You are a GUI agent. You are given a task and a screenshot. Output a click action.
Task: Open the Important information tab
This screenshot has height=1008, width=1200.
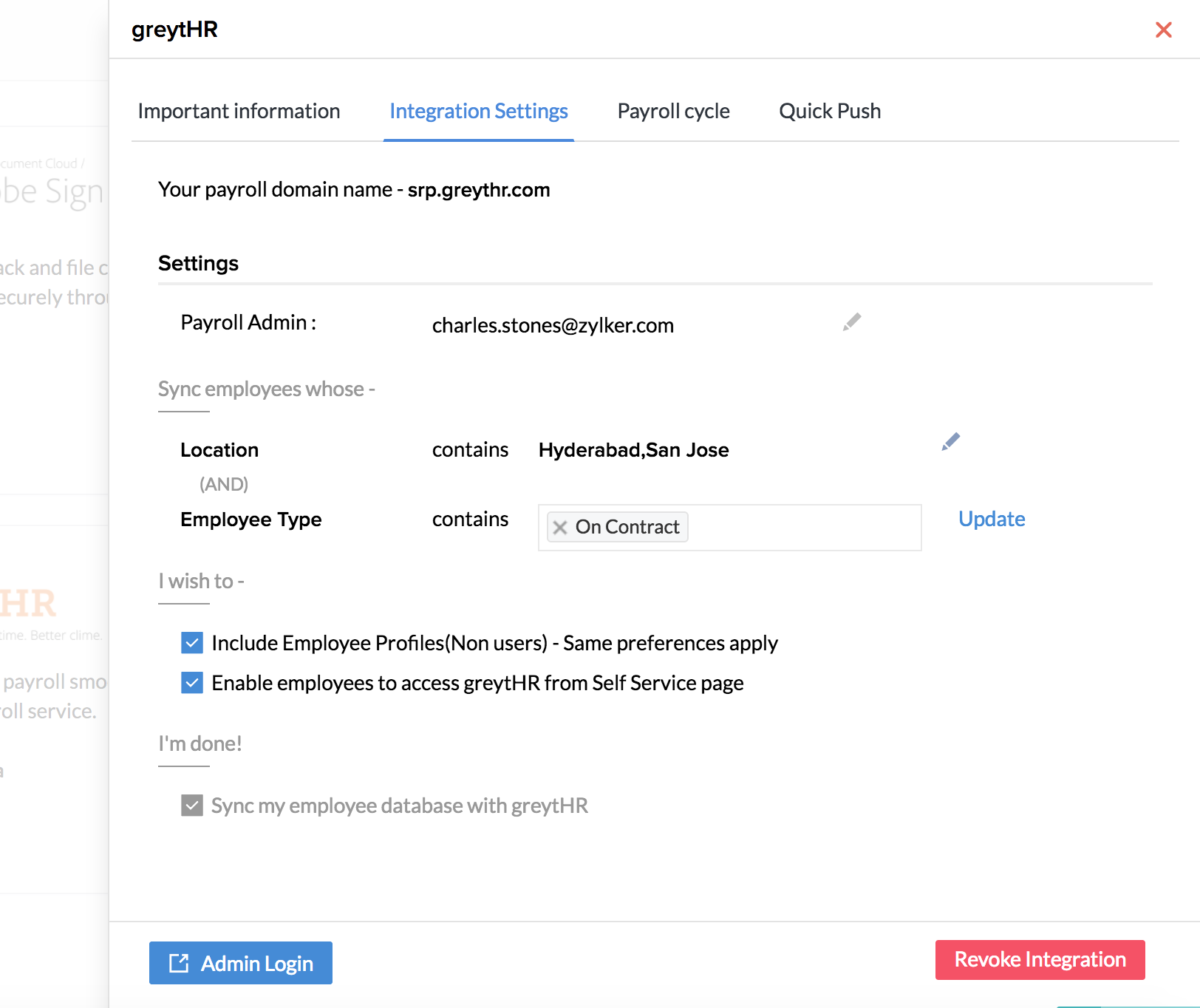click(239, 112)
